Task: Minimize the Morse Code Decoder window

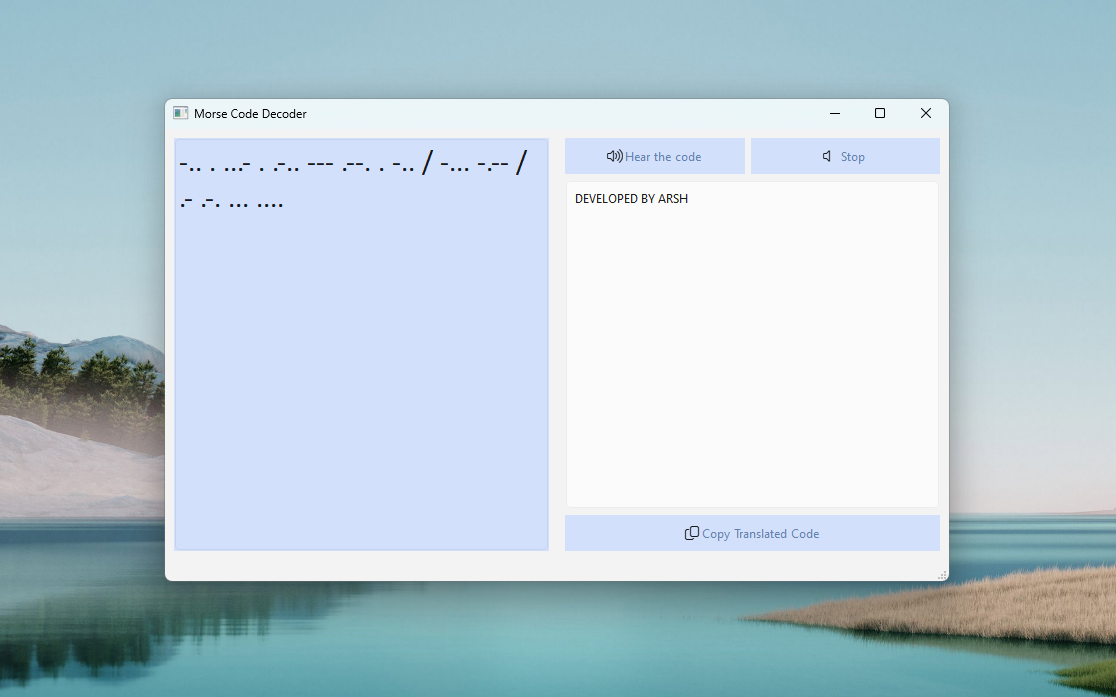Action: [x=835, y=113]
